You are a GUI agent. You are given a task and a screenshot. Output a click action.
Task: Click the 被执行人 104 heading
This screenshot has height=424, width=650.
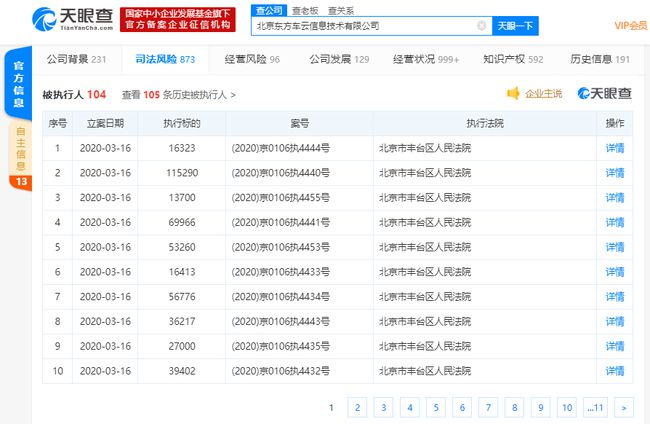[74, 94]
